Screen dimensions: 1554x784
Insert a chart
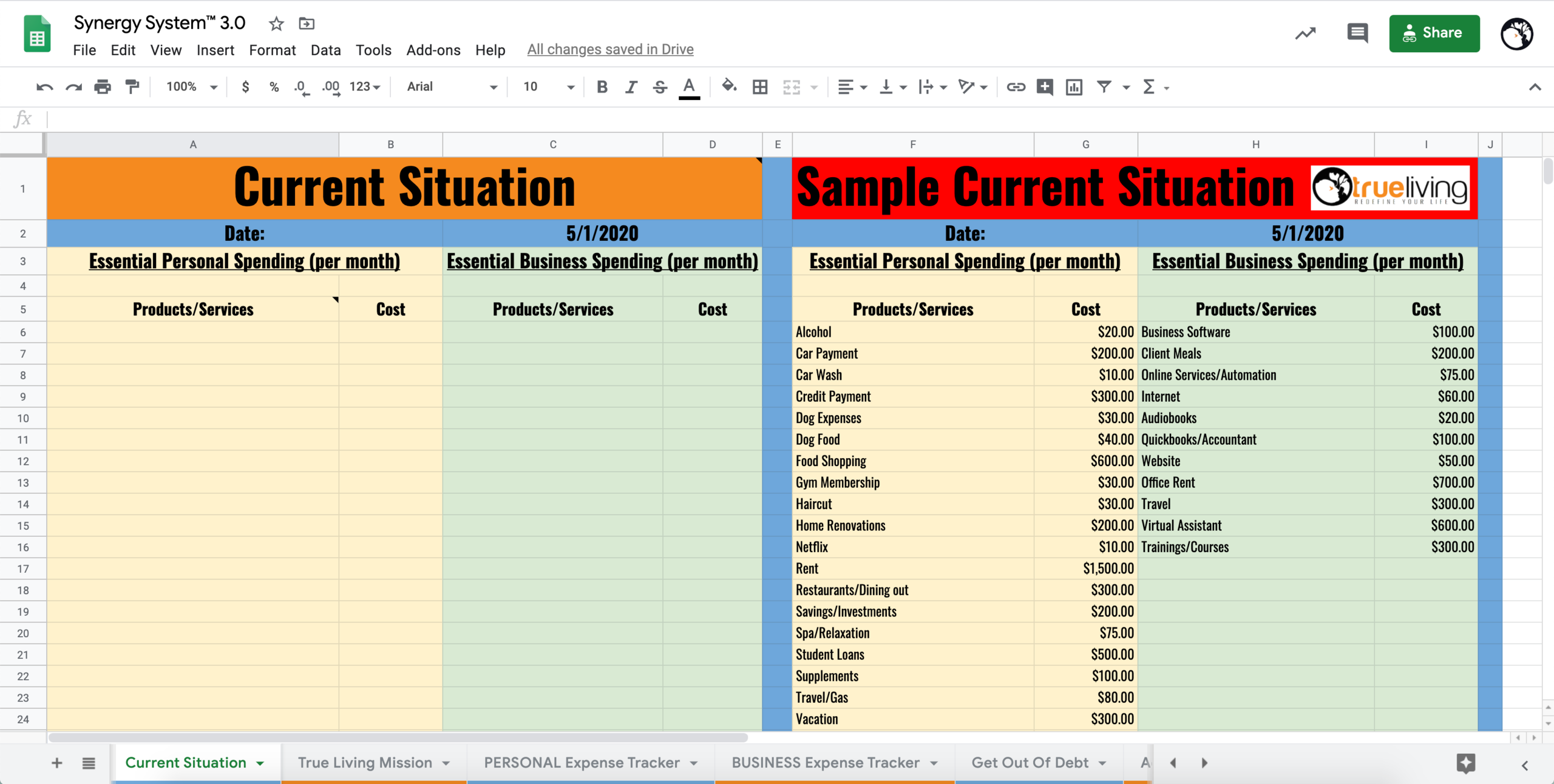tap(1074, 87)
